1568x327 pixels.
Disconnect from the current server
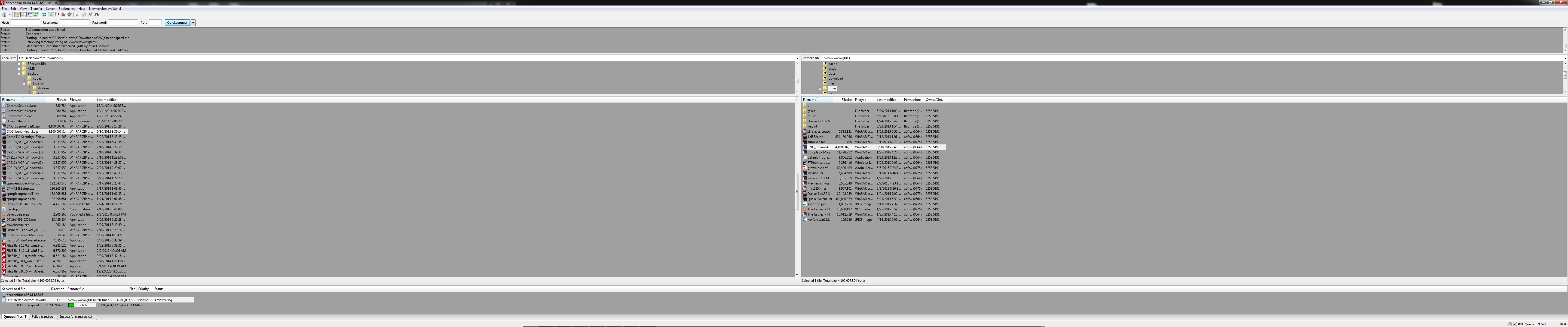point(63,15)
